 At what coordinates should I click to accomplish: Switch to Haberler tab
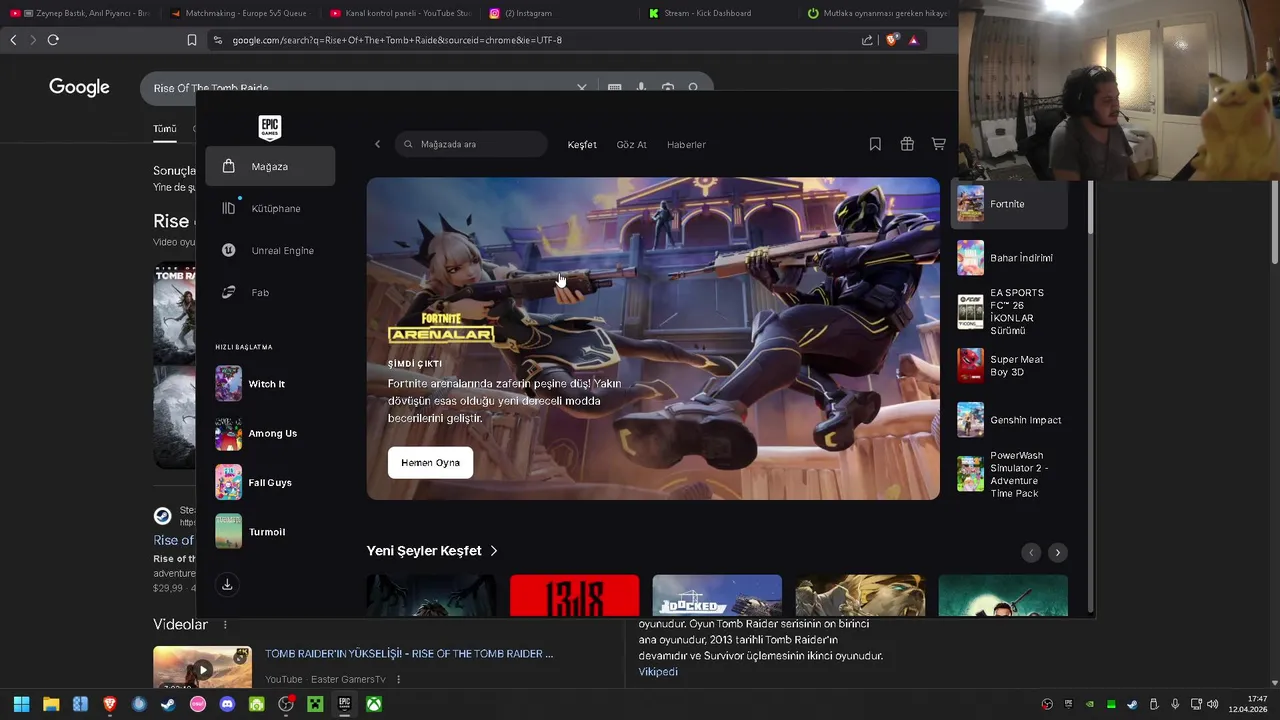point(686,145)
